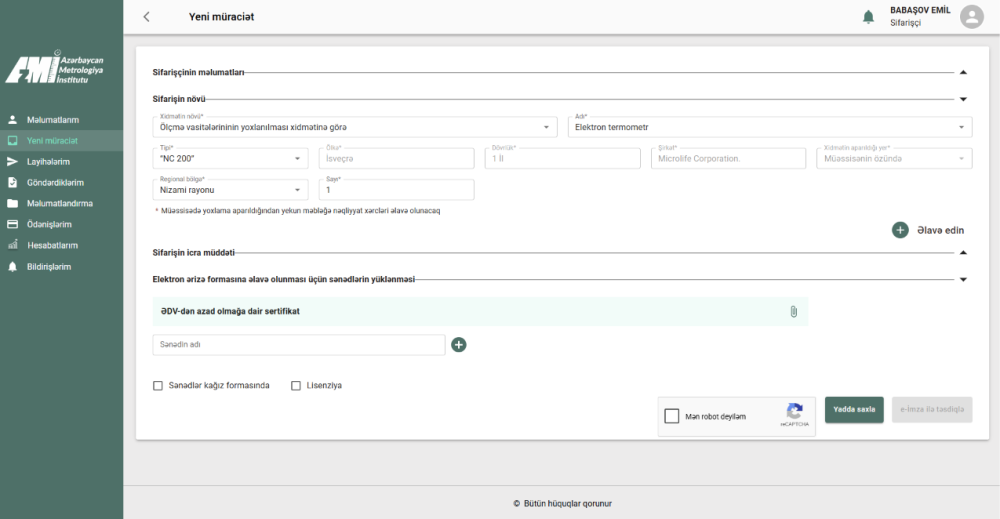1000x519 pixels.
Task: Click the Göndərdiklərim document icon
Action: coord(12,182)
